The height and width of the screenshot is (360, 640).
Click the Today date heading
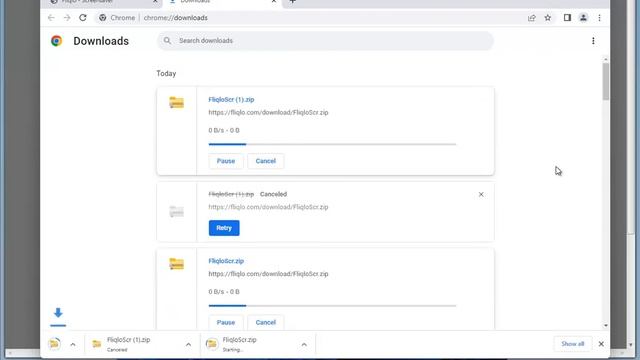click(x=166, y=73)
